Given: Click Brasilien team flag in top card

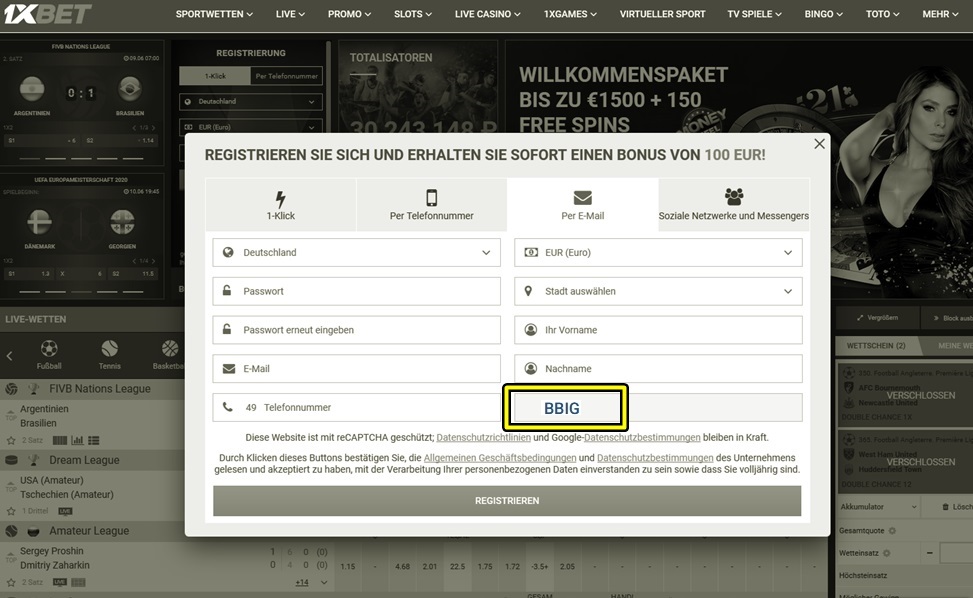Looking at the screenshot, I should (x=130, y=89).
